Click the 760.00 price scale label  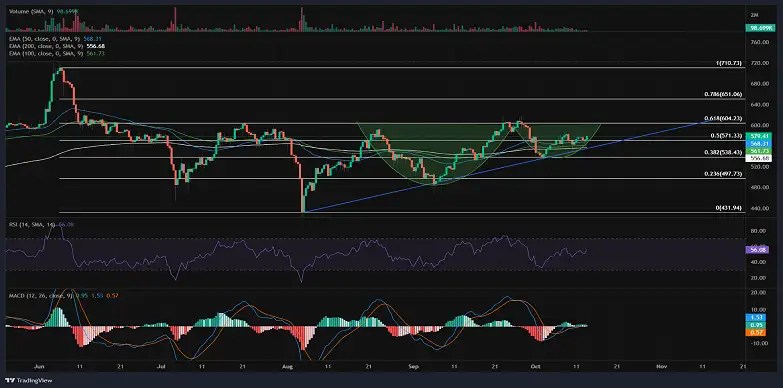pos(759,42)
